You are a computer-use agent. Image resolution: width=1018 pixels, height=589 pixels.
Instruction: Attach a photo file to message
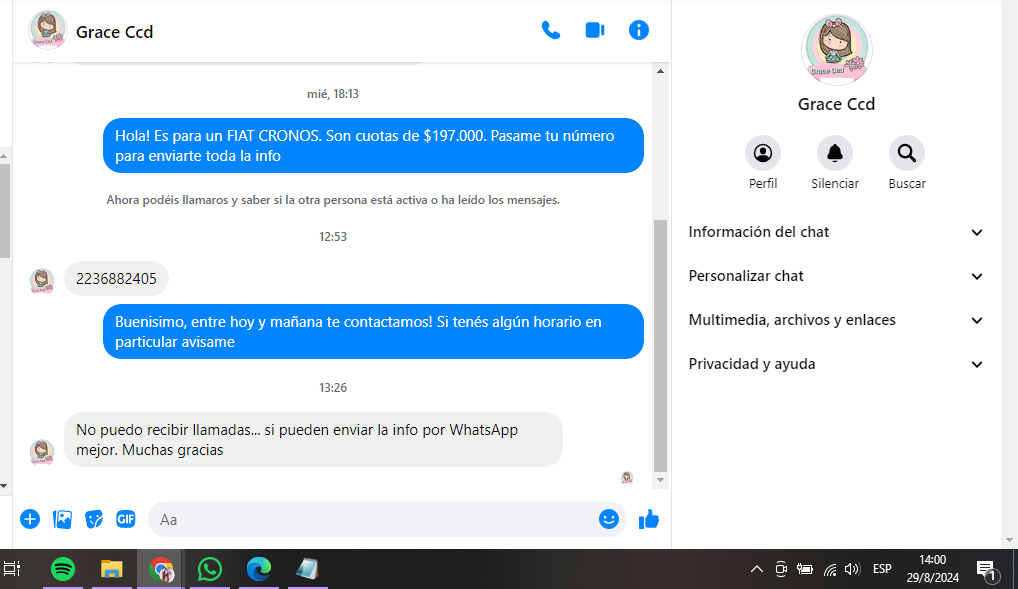point(62,519)
